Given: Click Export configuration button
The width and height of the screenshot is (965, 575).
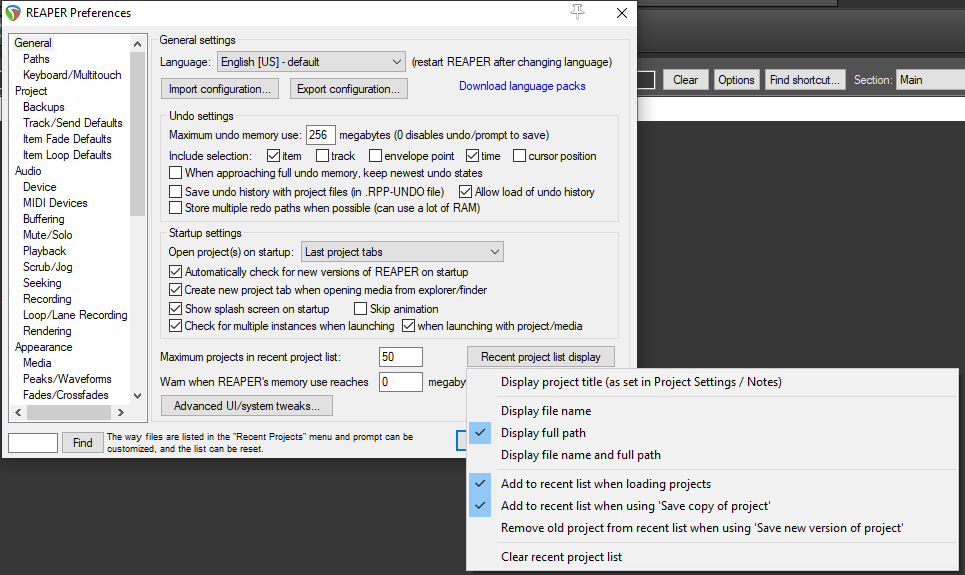Looking at the screenshot, I should coord(348,89).
